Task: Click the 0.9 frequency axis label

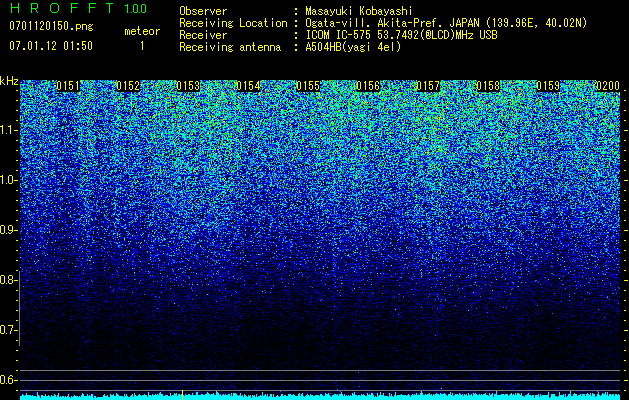Action: [x=9, y=230]
